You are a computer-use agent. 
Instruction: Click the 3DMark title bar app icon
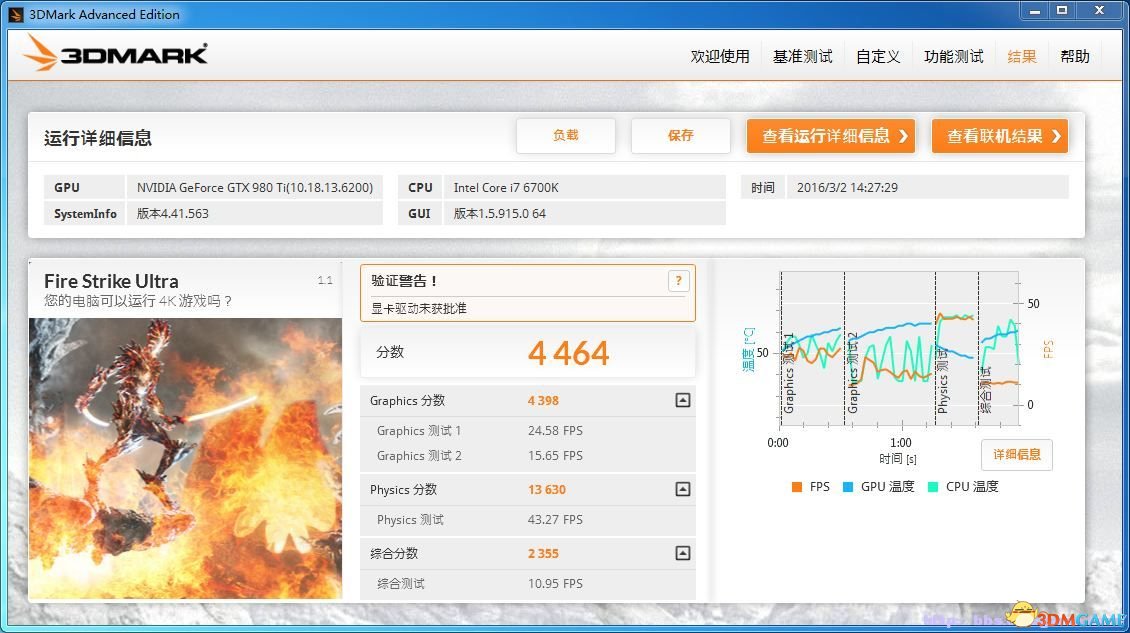tap(15, 14)
